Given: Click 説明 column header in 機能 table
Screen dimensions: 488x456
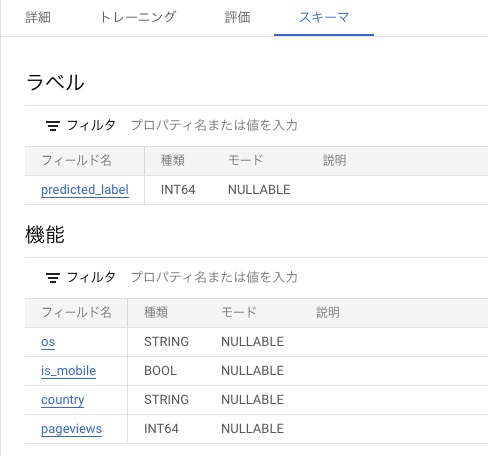Looking at the screenshot, I should pos(328,313).
